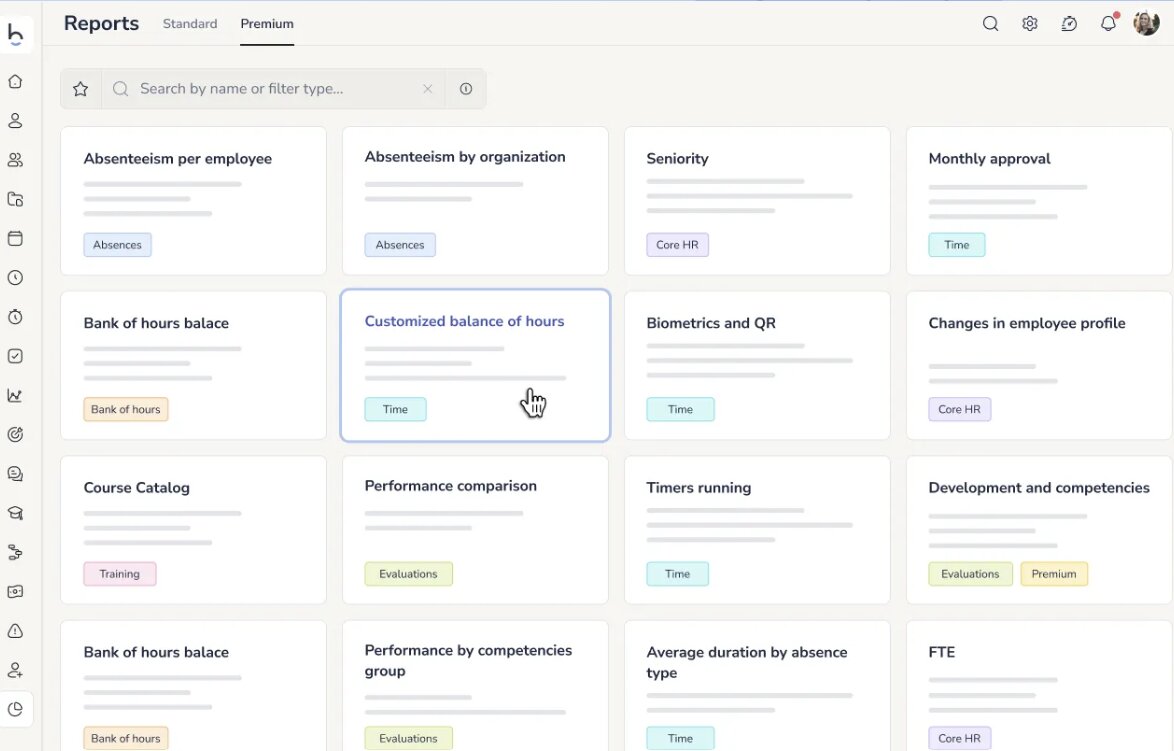Open the user profile avatar
The width and height of the screenshot is (1174, 751).
click(1147, 24)
